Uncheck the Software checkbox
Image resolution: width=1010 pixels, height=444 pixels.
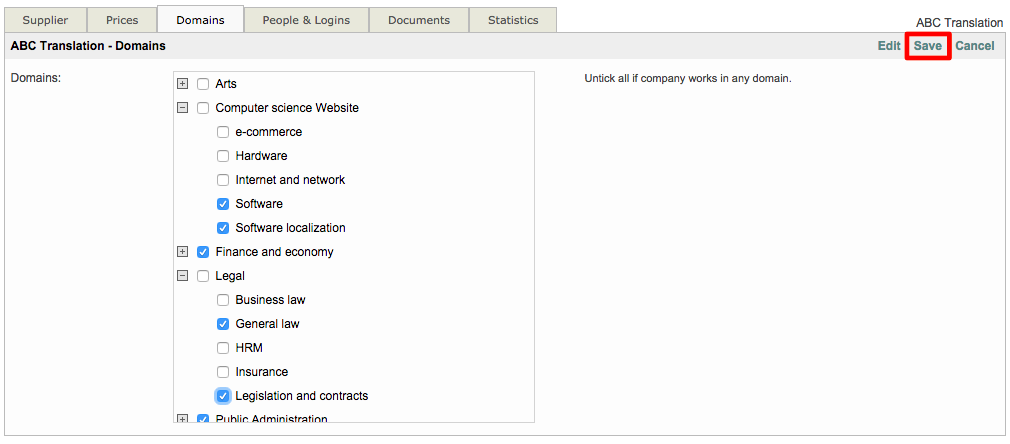(x=223, y=204)
